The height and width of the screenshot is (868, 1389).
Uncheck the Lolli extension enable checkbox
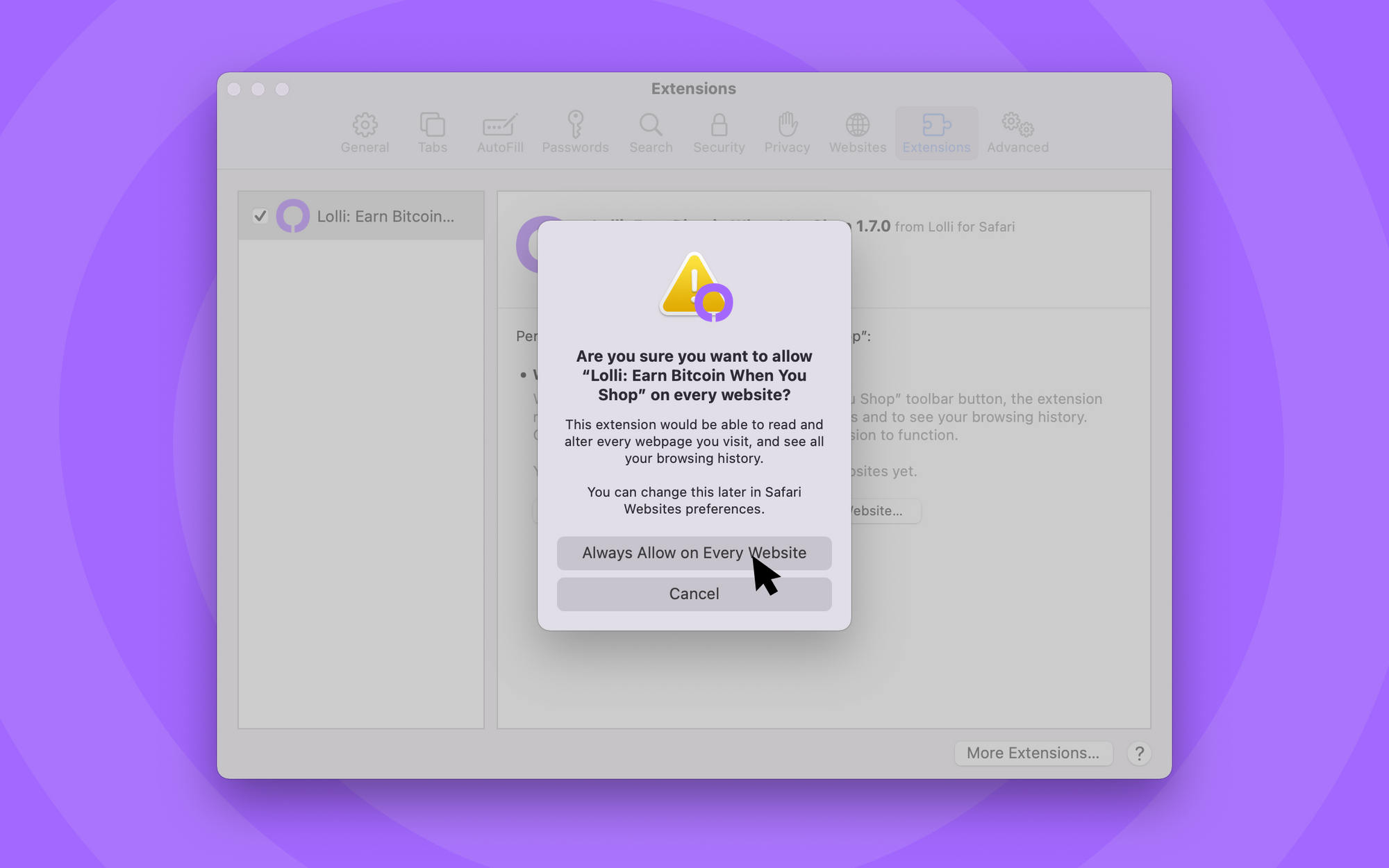click(x=260, y=216)
